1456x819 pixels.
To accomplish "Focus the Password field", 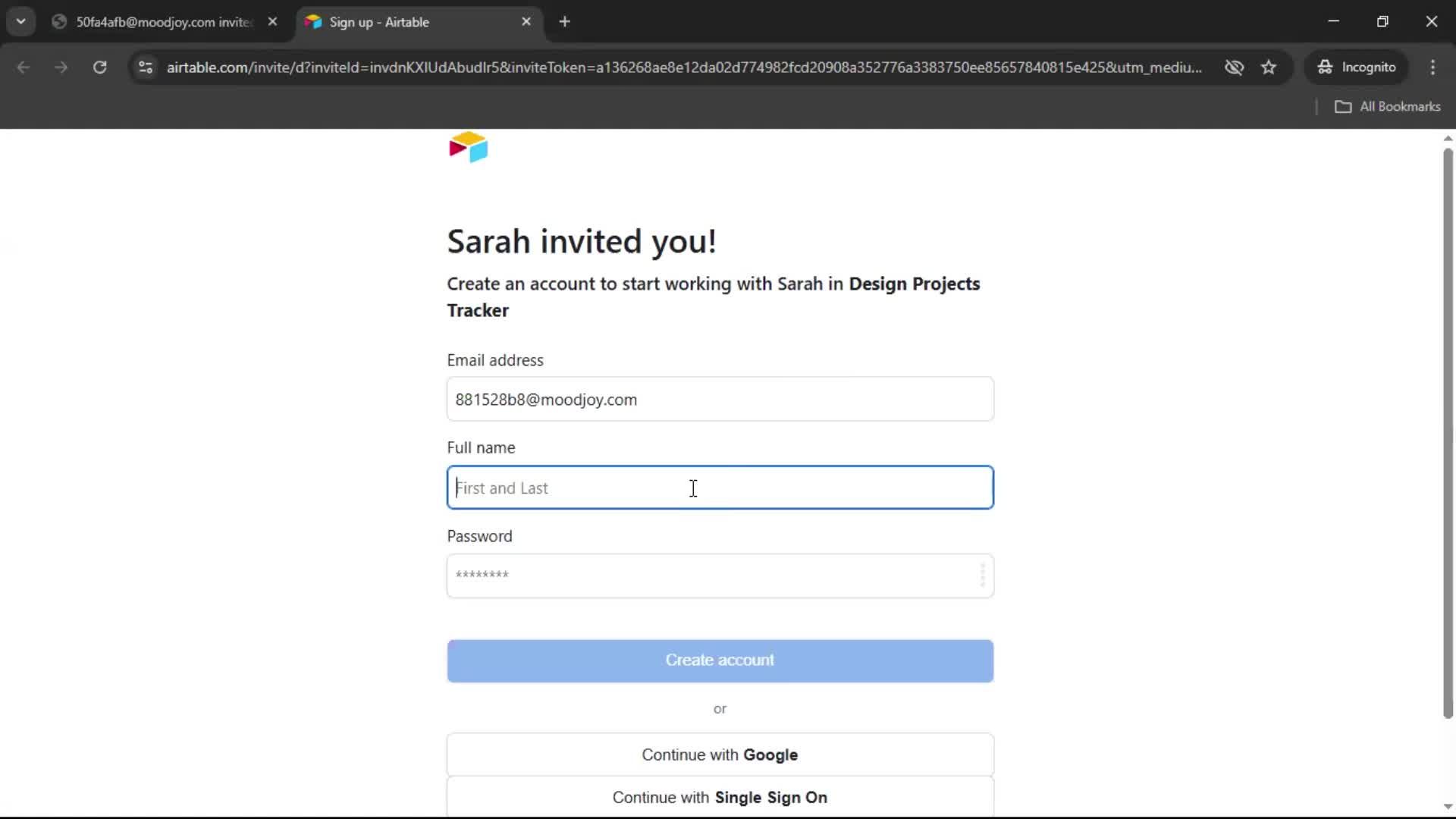I will click(720, 576).
